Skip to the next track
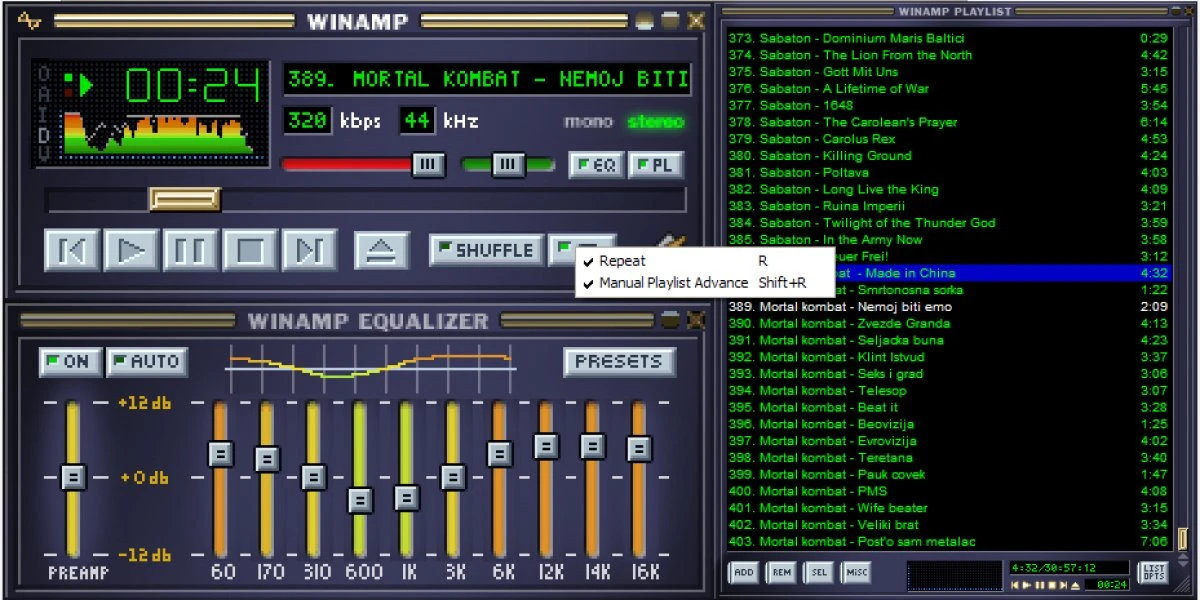This screenshot has width=1200, height=600. [310, 251]
